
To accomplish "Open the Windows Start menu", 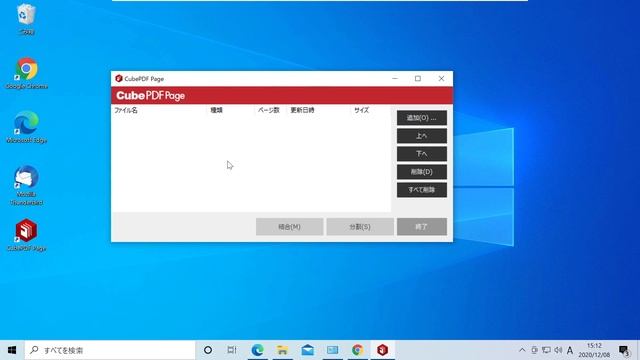I will [x=12, y=350].
